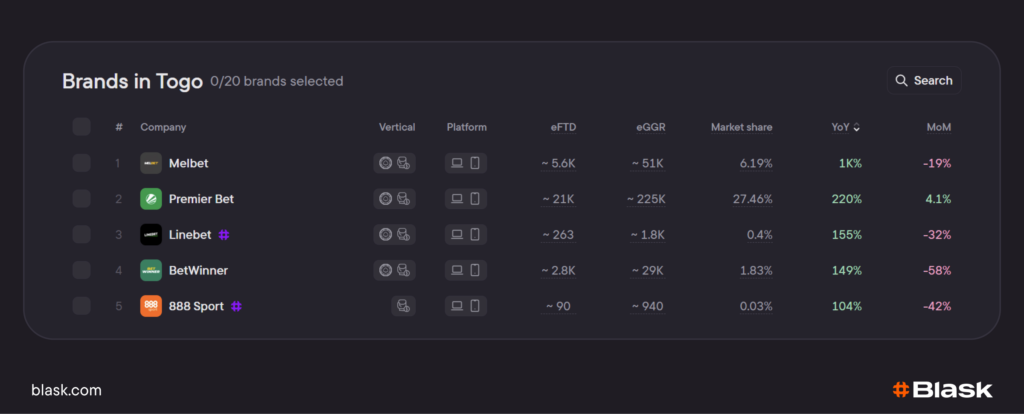Click the BetWinner logo icon
This screenshot has height=414, width=1024.
[x=151, y=270]
